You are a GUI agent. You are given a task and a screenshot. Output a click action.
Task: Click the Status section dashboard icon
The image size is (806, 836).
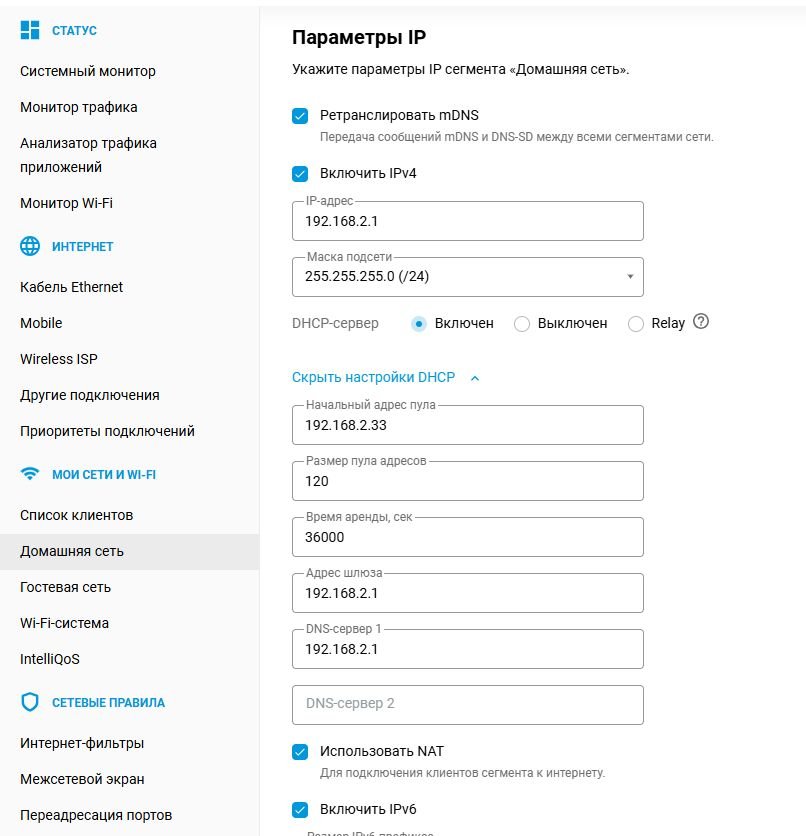click(x=30, y=30)
